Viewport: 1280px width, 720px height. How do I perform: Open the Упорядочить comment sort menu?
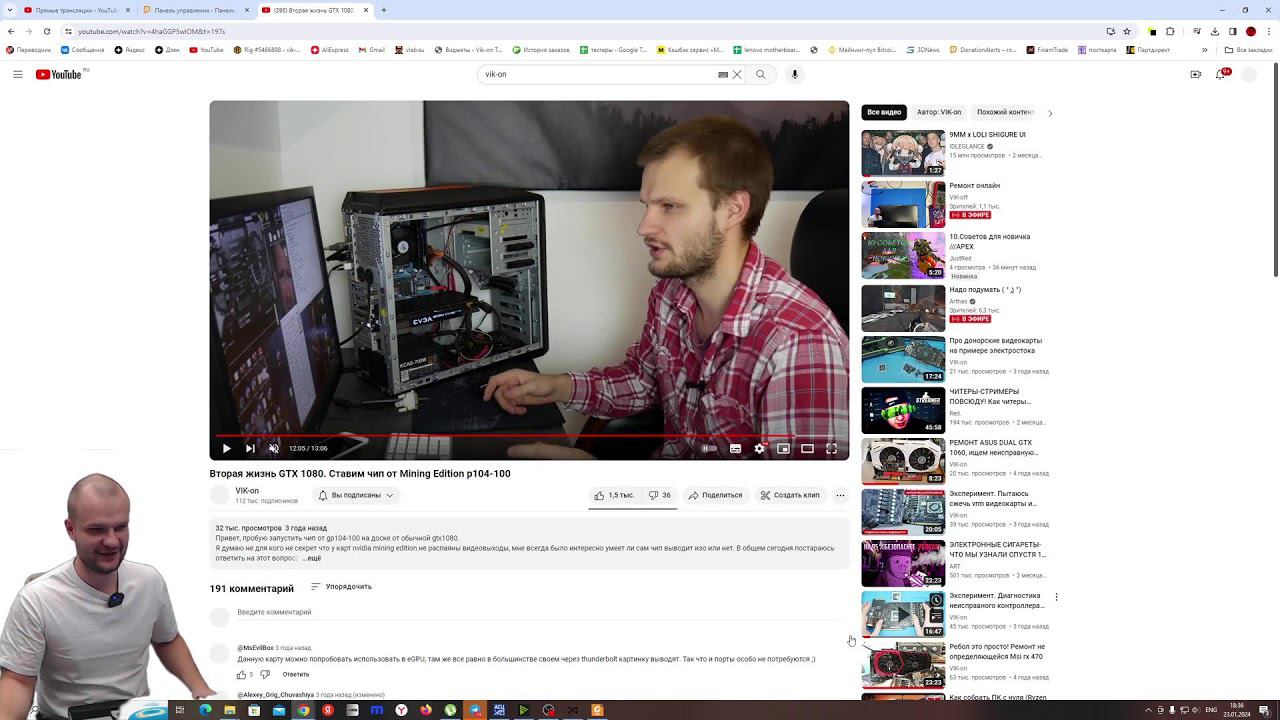341,587
